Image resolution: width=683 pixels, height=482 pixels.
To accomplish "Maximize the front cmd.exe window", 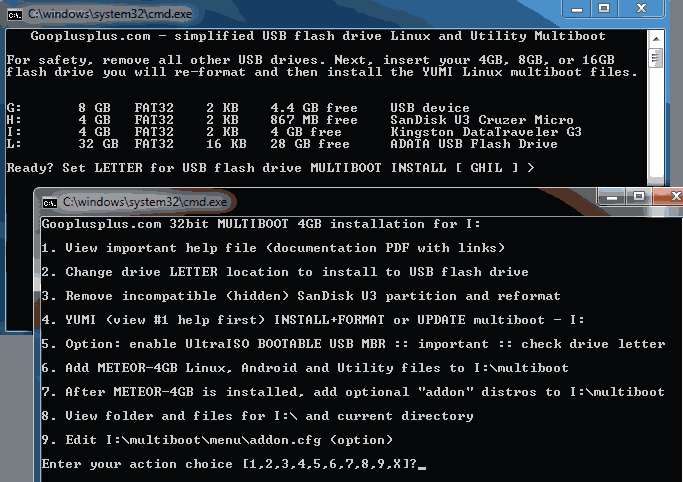I will click(639, 197).
